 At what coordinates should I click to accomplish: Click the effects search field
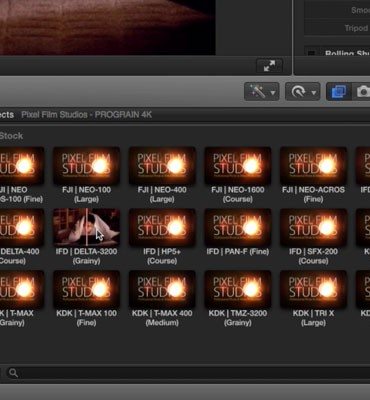pos(187,373)
